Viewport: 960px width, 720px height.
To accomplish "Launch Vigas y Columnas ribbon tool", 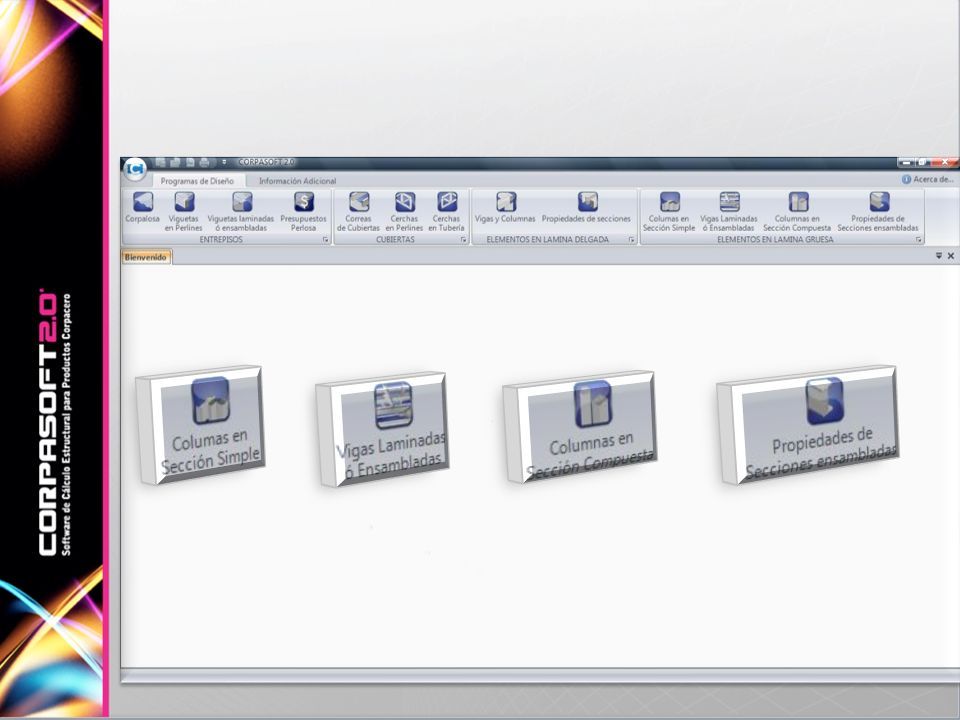I will pos(505,207).
